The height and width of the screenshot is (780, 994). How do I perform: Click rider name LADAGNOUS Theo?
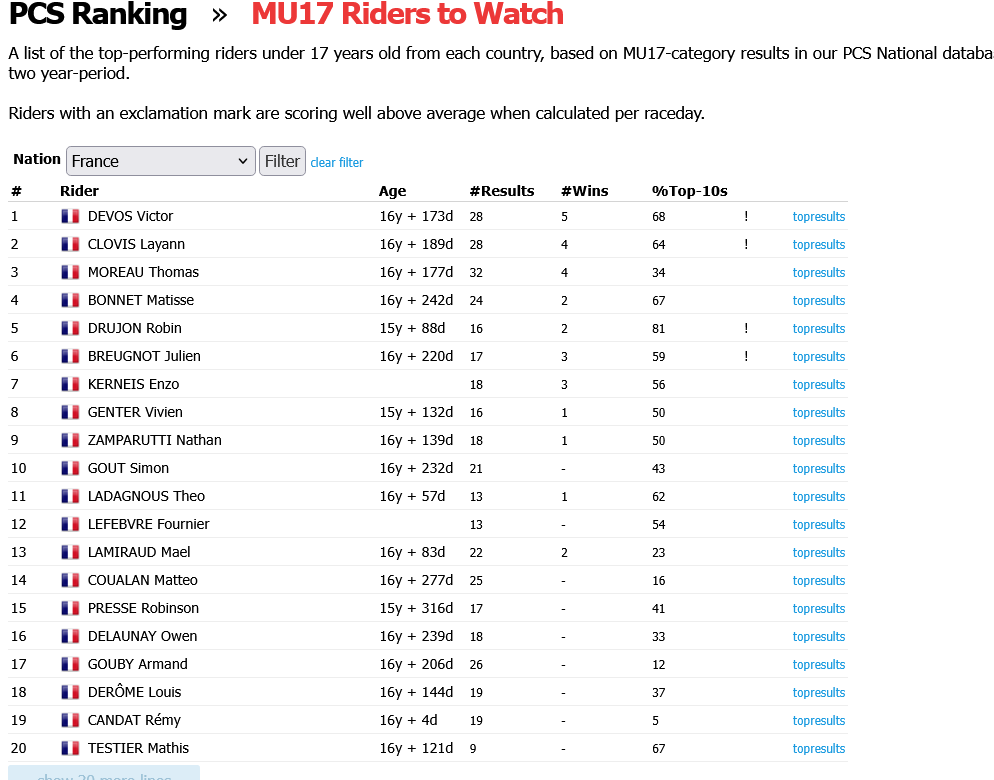point(146,496)
